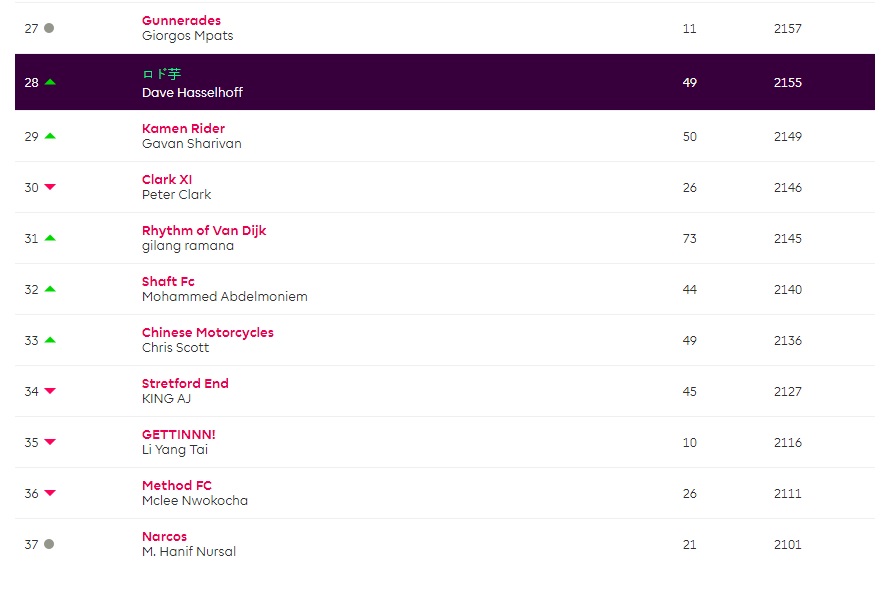Open the GETTINNN! team link
The width and height of the screenshot is (882, 598).
click(178, 434)
